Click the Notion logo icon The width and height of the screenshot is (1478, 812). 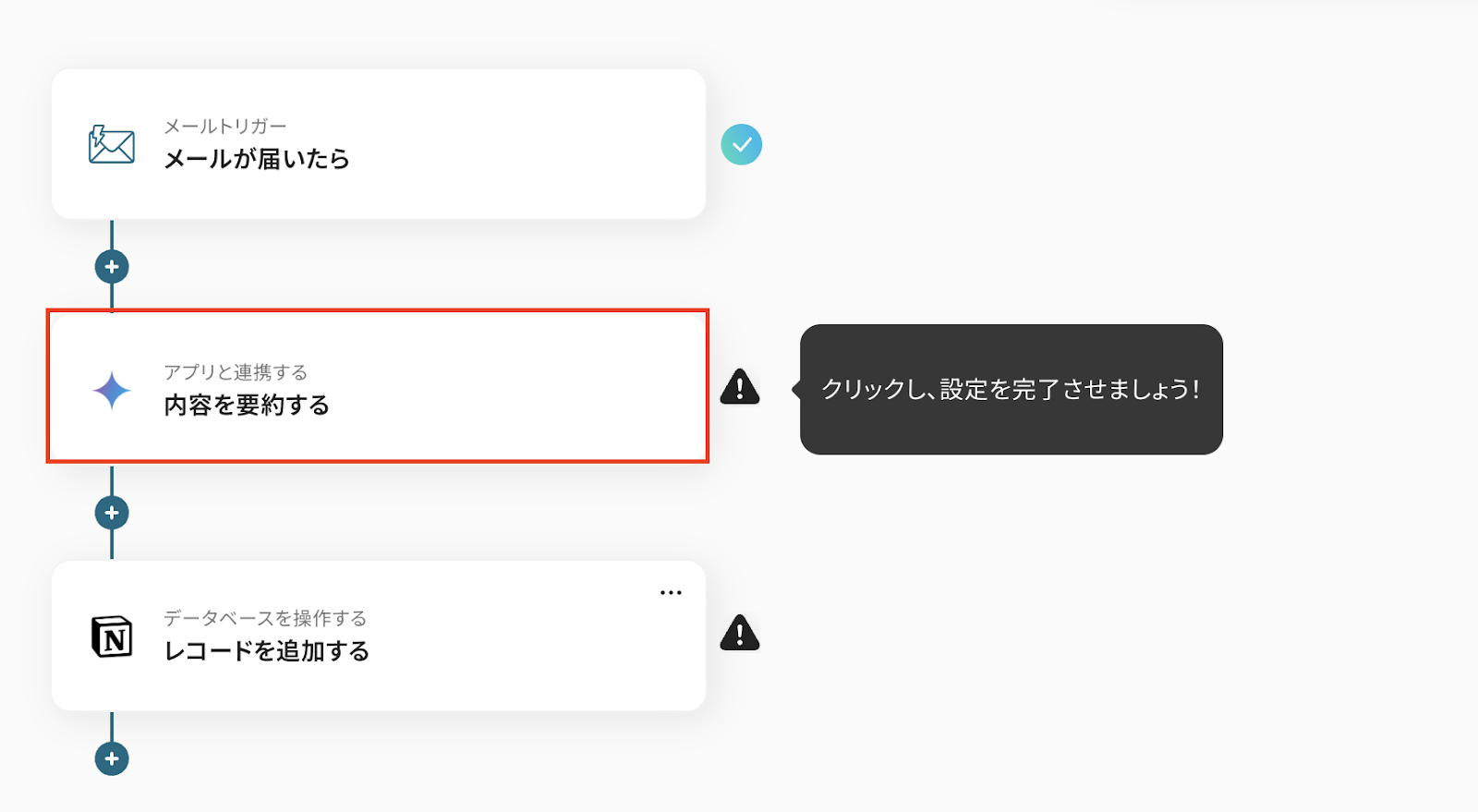coord(112,636)
